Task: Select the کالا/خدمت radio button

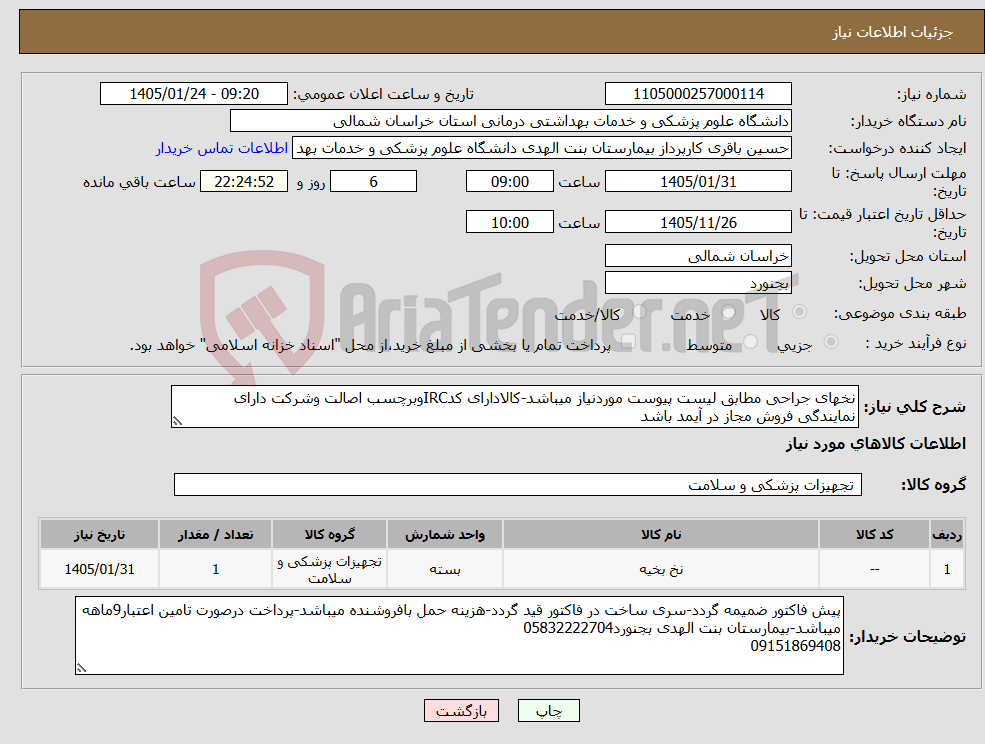Action: tap(639, 312)
